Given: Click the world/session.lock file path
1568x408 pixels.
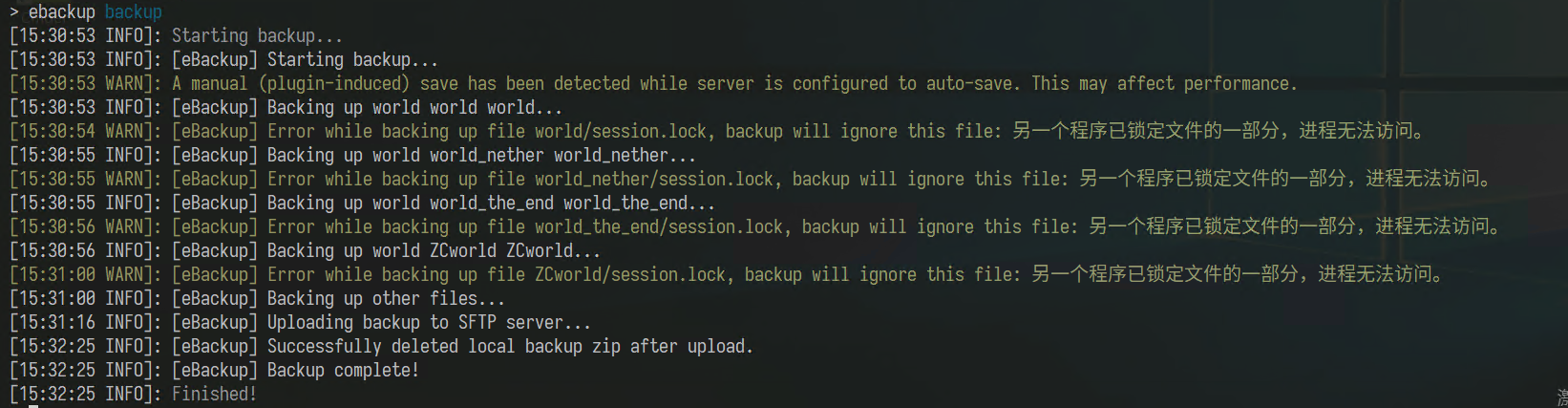Looking at the screenshot, I should click(621, 131).
